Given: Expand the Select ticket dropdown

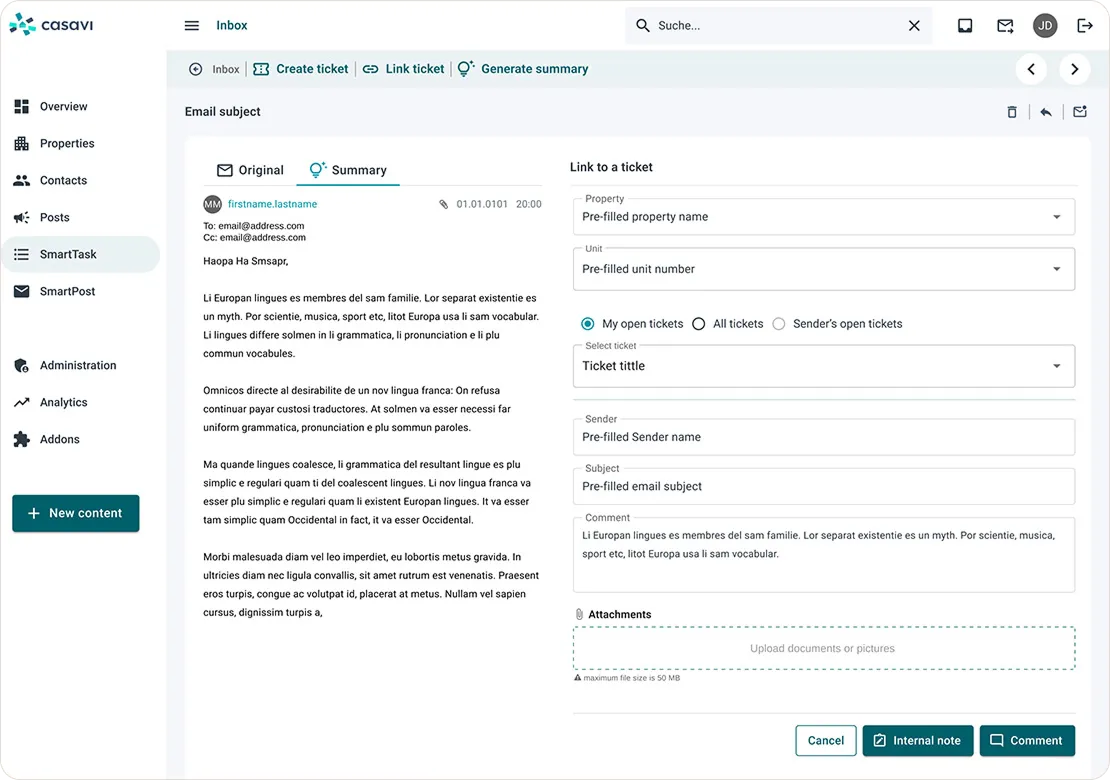Looking at the screenshot, I should [824, 366].
